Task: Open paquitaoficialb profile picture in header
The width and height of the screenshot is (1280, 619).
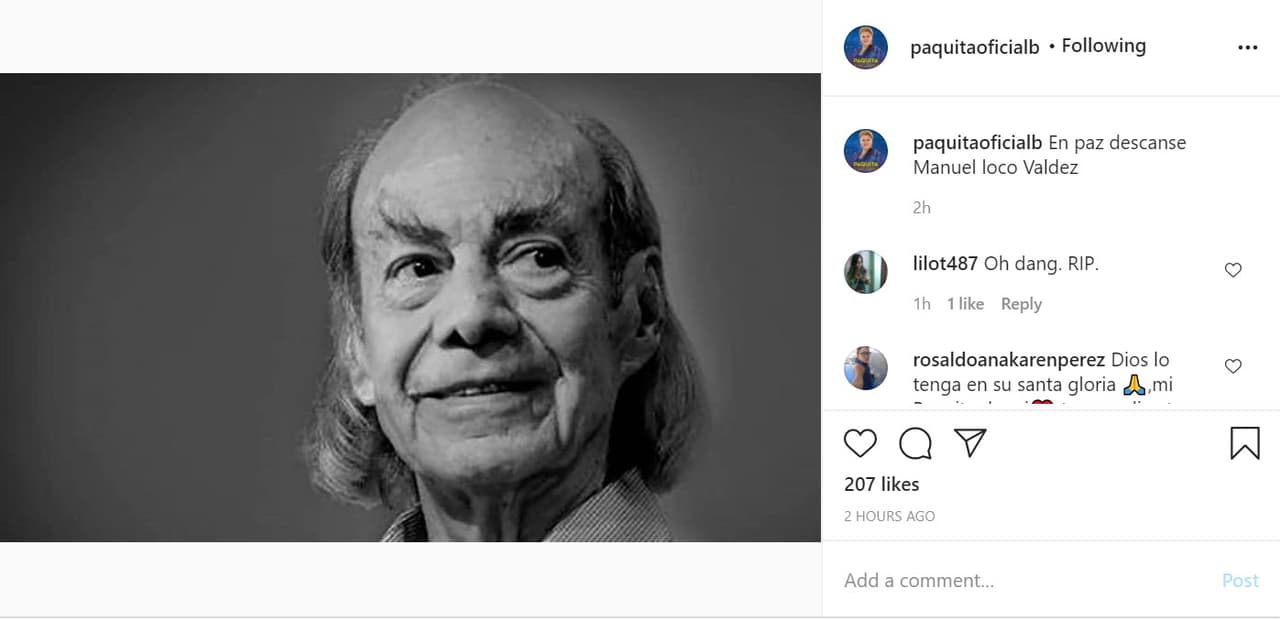Action: [x=865, y=47]
